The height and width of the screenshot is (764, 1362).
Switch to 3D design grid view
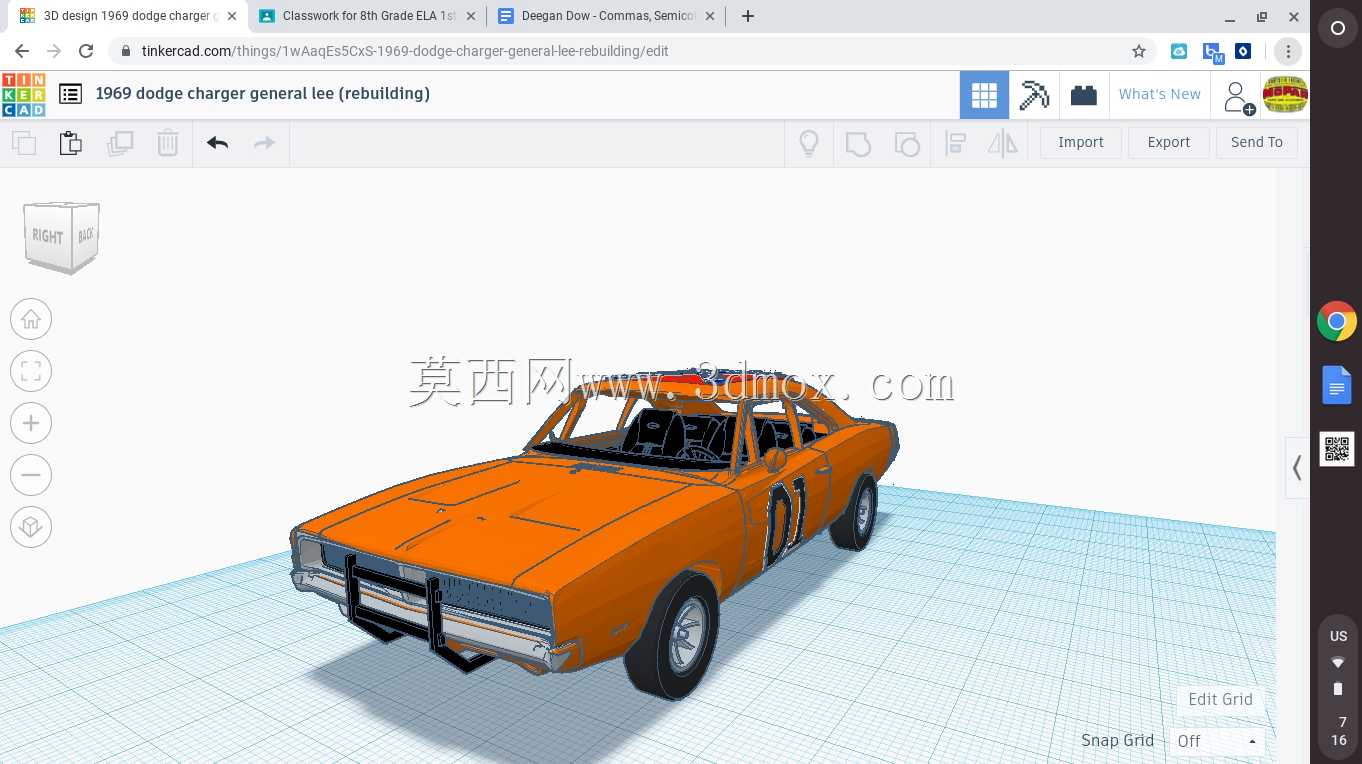984,95
